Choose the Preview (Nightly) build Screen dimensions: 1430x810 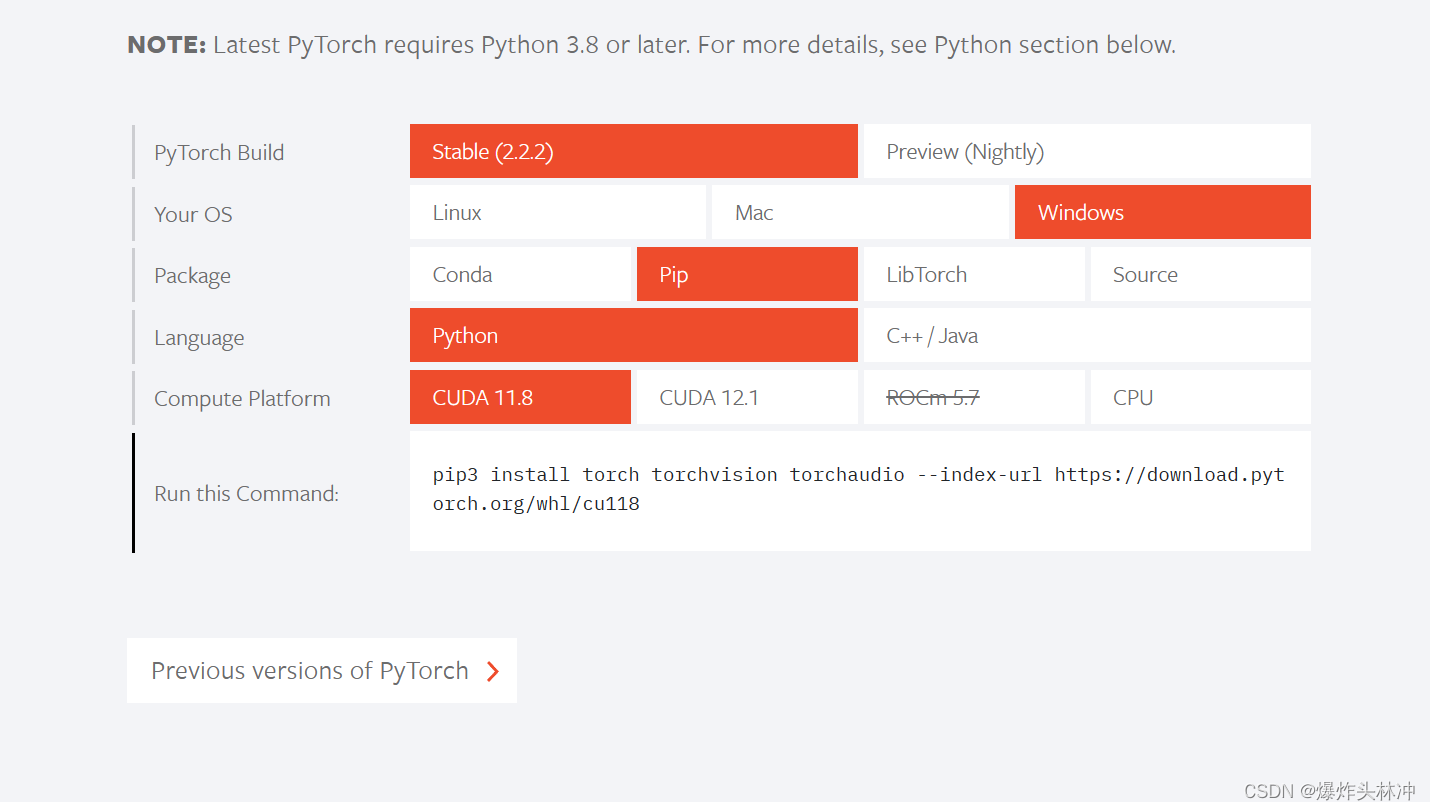1086,152
